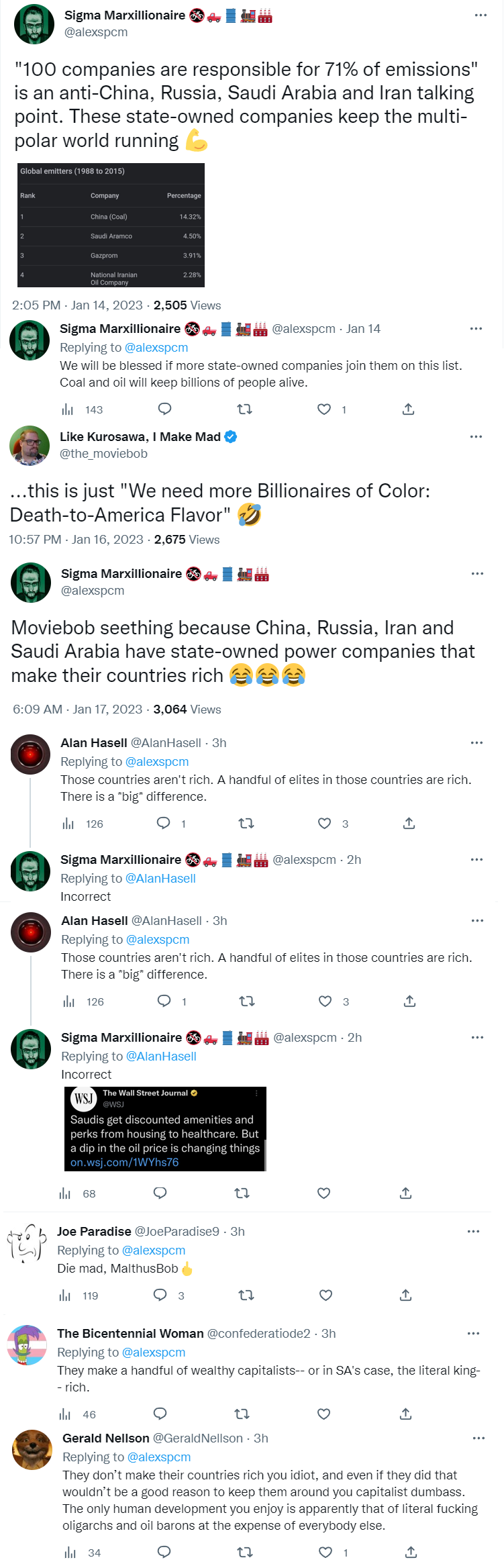
Task: Retweet Joe Paradise's reply
Action: 246,1295
